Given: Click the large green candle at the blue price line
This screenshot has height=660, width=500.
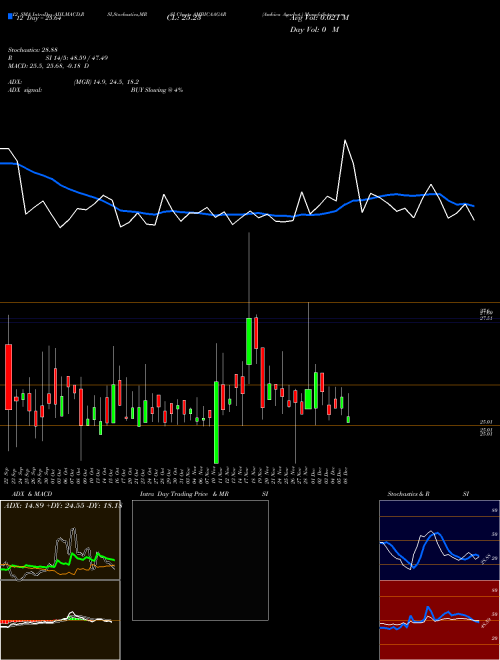Looking at the screenshot, I should pyautogui.click(x=249, y=341).
